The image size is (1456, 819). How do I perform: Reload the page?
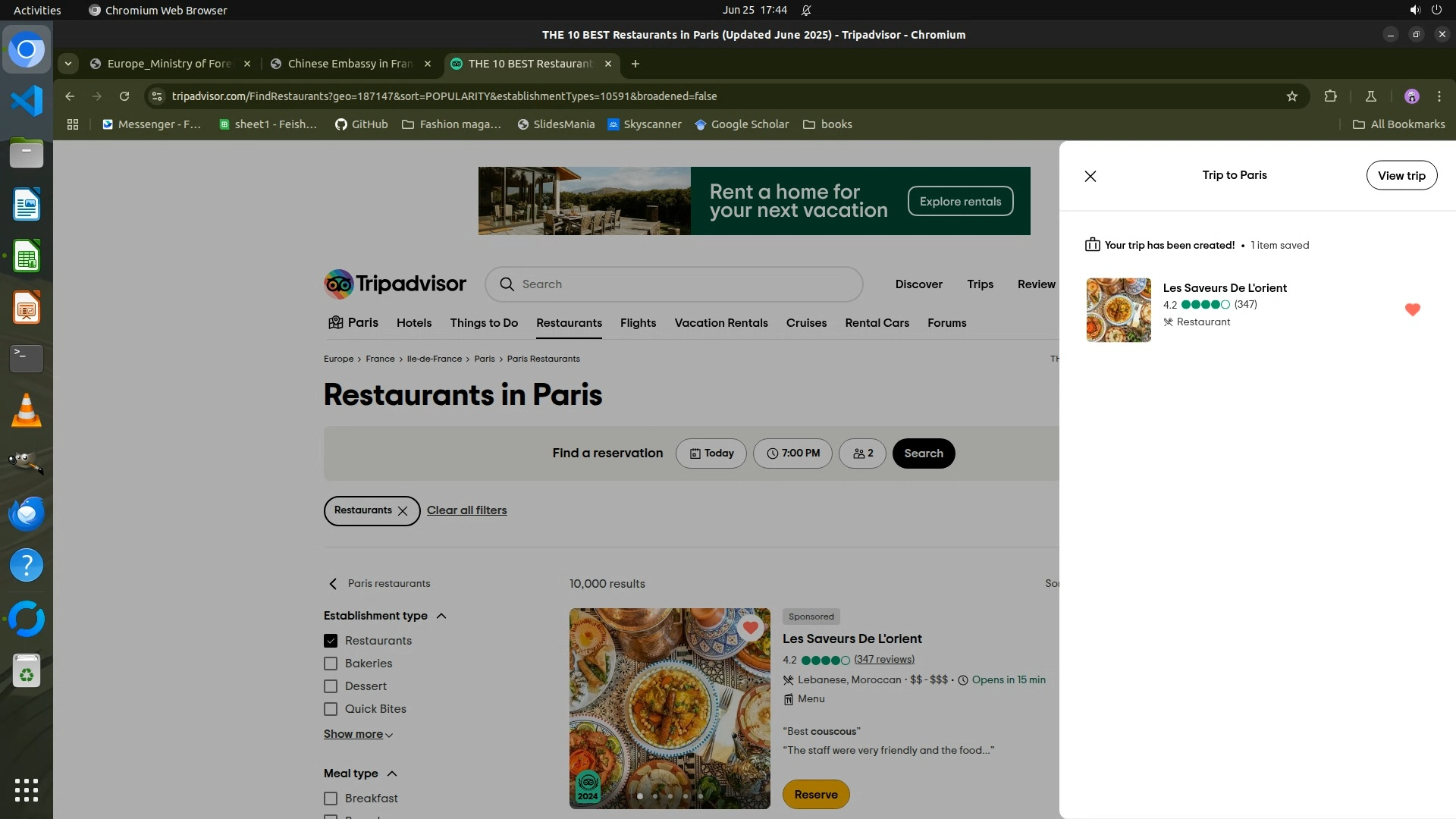[x=124, y=96]
